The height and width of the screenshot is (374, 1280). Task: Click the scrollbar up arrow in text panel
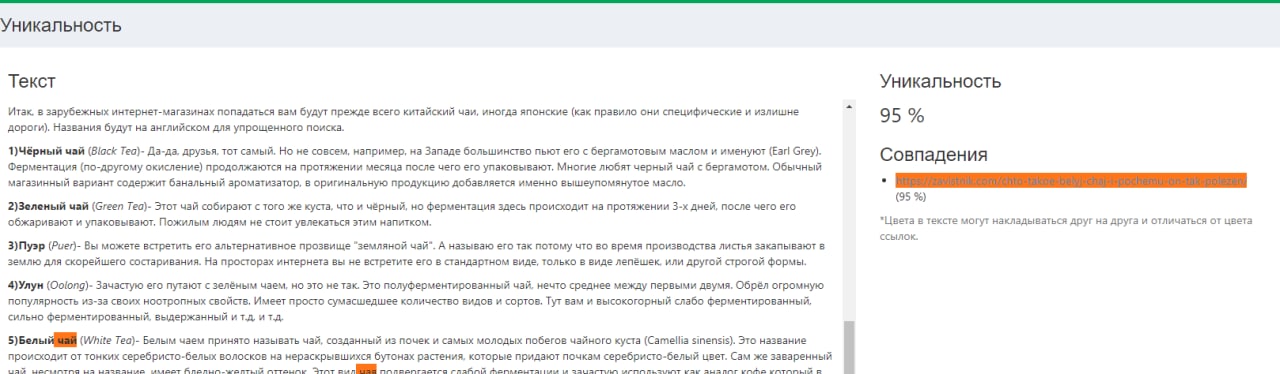pos(850,106)
